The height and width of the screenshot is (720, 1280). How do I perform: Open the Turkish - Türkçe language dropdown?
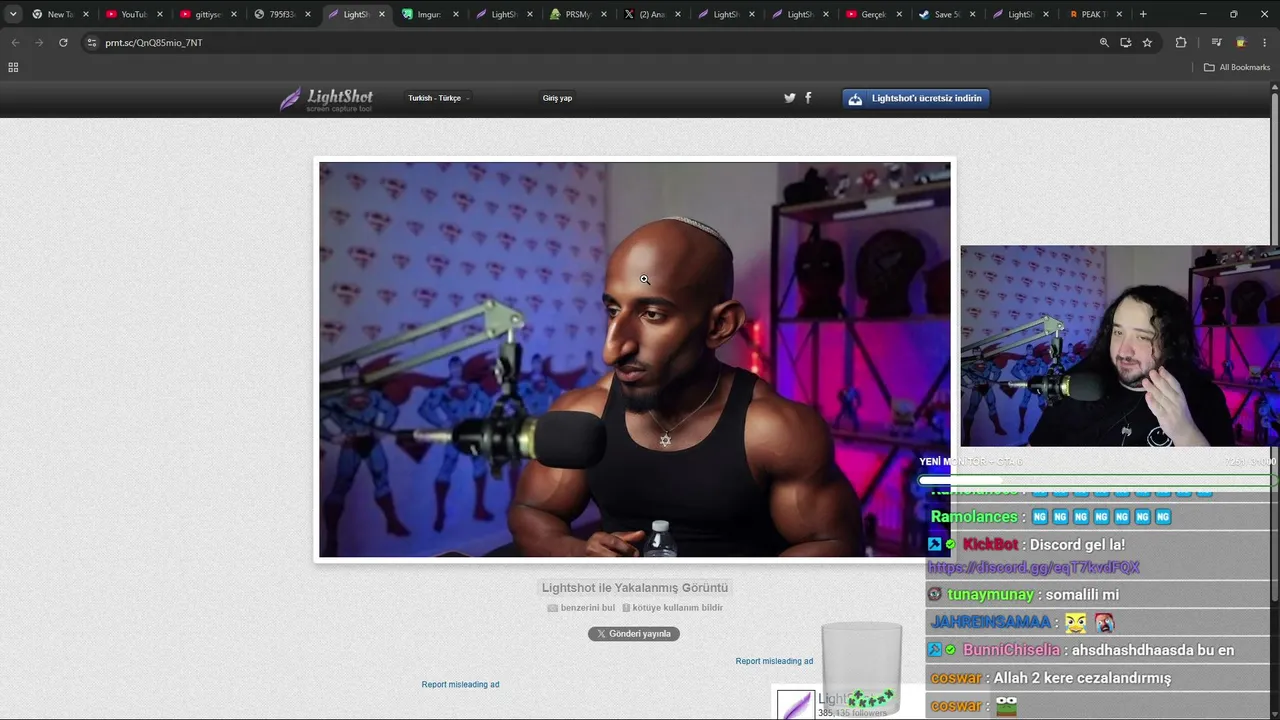[x=438, y=98]
